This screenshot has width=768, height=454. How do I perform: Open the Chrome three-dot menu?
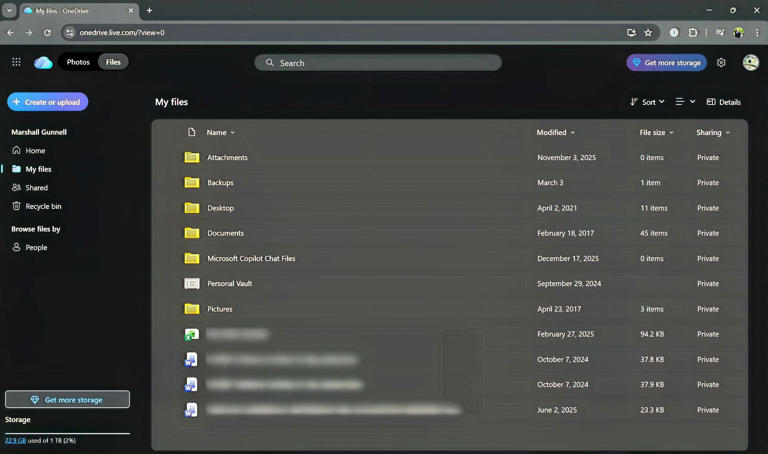click(757, 33)
